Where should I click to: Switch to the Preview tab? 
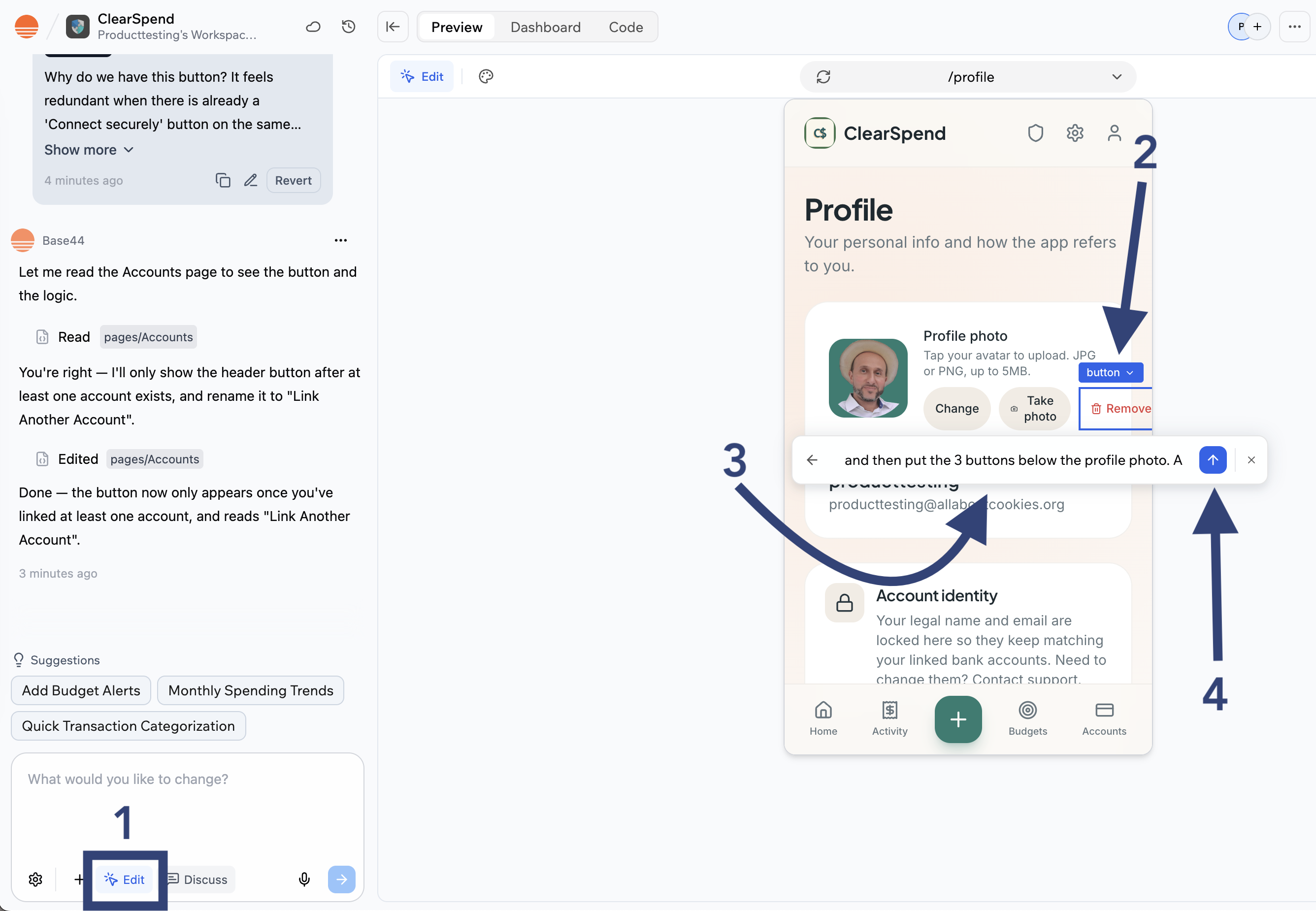tap(457, 27)
